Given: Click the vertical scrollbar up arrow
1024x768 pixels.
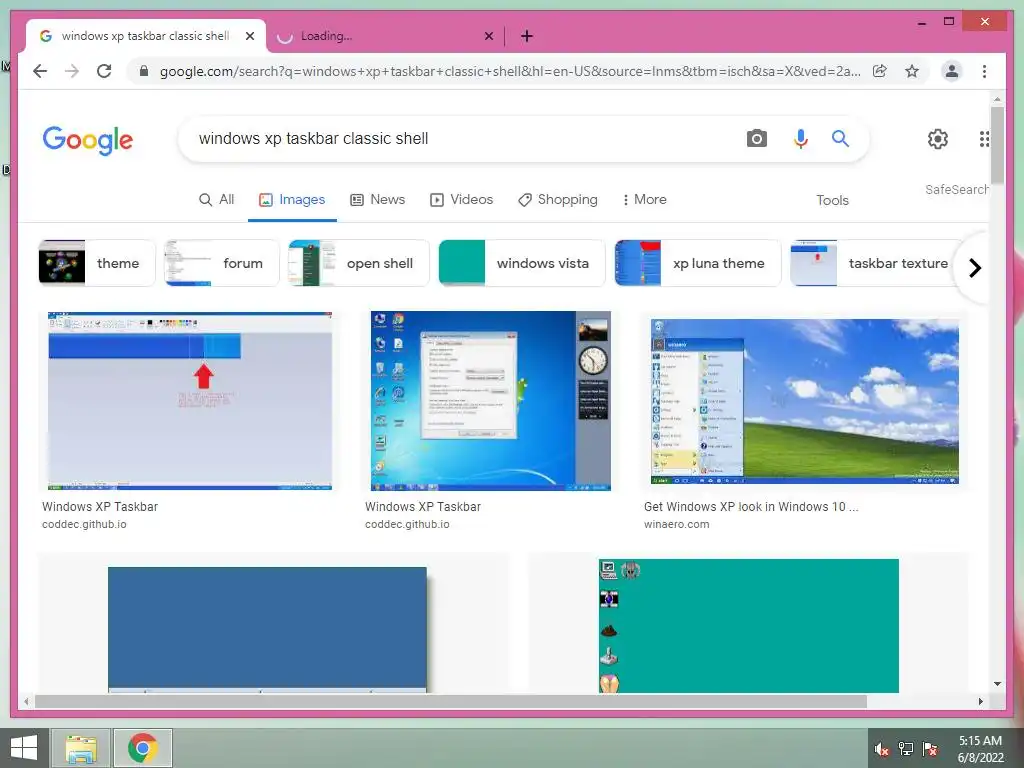Looking at the screenshot, I should coord(997,99).
